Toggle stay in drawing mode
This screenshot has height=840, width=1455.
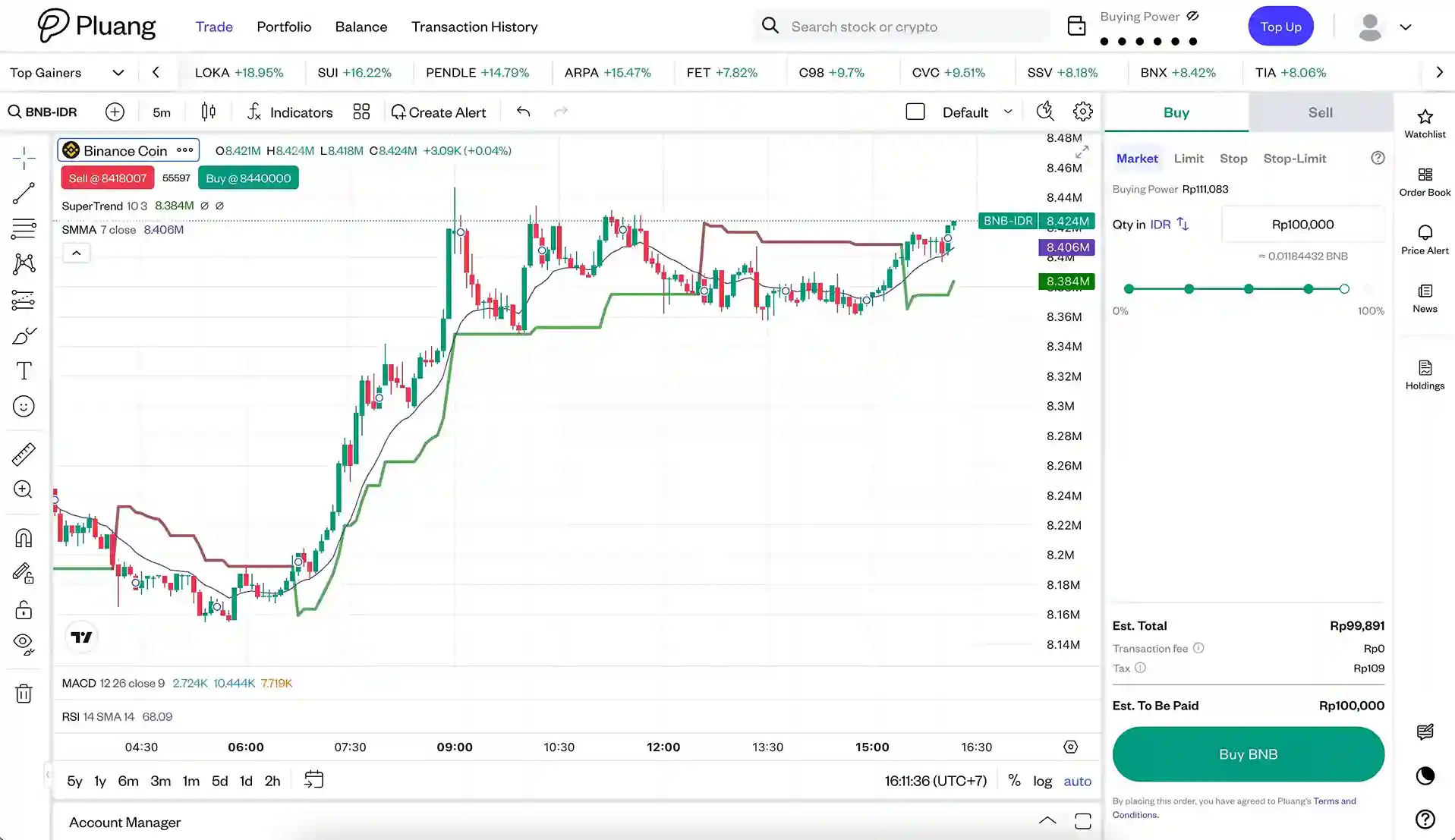[x=24, y=574]
